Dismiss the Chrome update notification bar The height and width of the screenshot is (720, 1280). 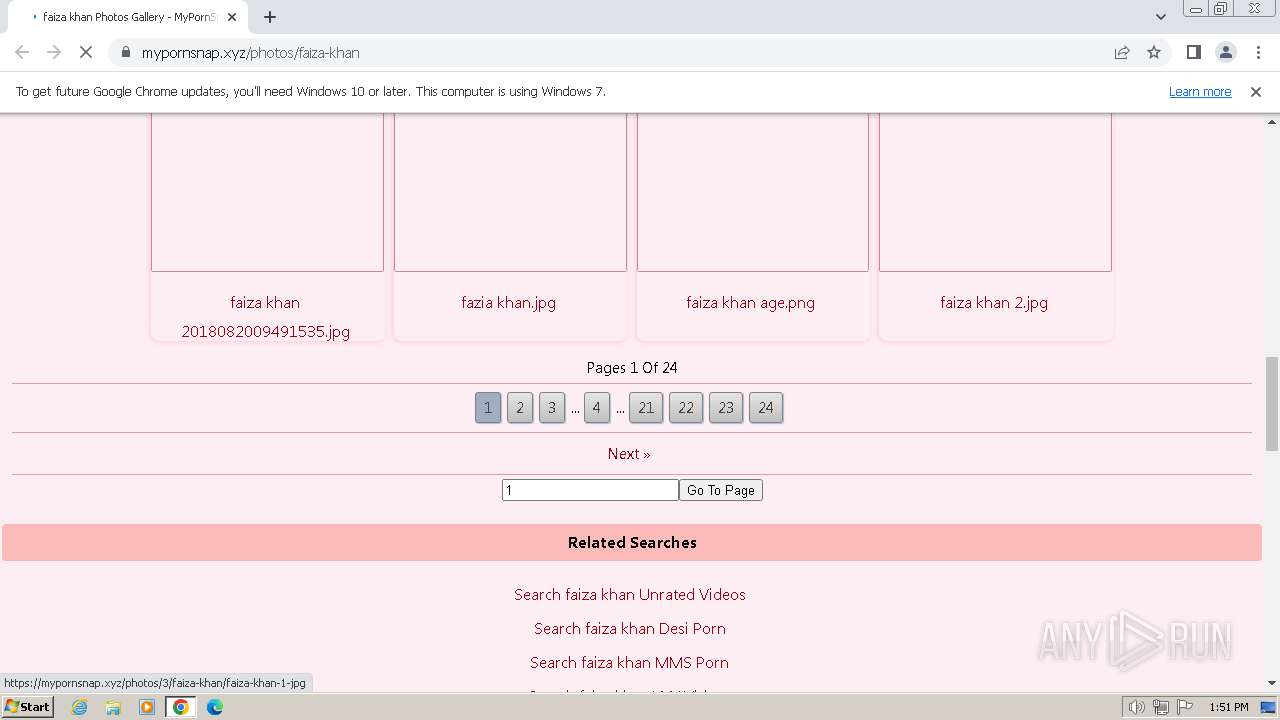pos(1256,92)
